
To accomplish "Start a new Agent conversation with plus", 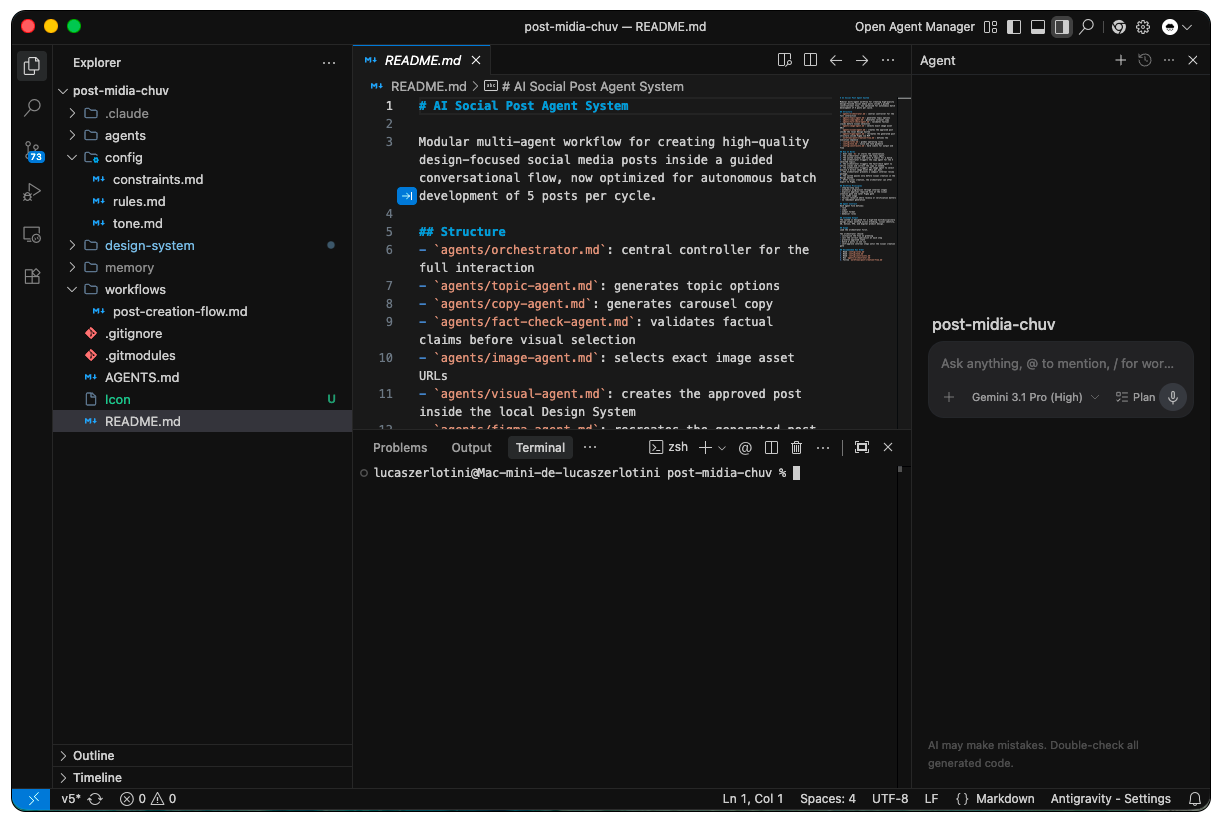I will pos(1120,60).
